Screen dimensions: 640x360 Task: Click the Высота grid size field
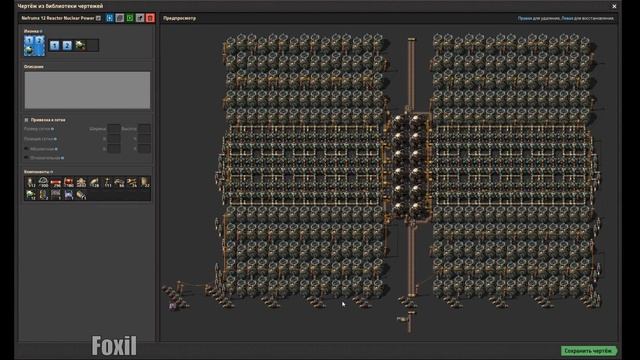[144, 129]
